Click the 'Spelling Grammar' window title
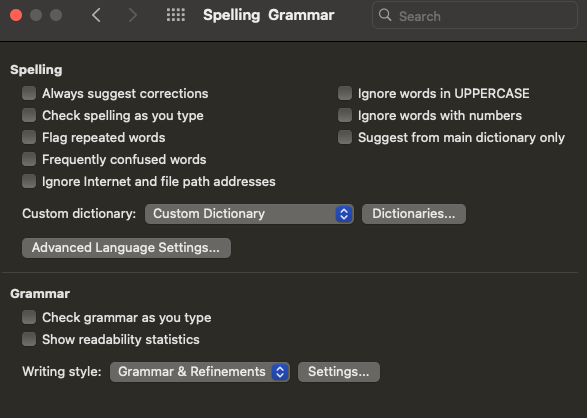The height and width of the screenshot is (418, 587). (x=268, y=15)
